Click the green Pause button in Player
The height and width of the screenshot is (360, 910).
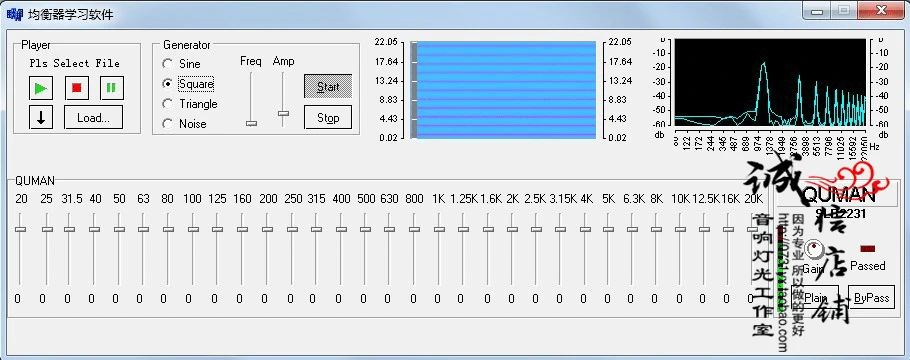pos(111,88)
